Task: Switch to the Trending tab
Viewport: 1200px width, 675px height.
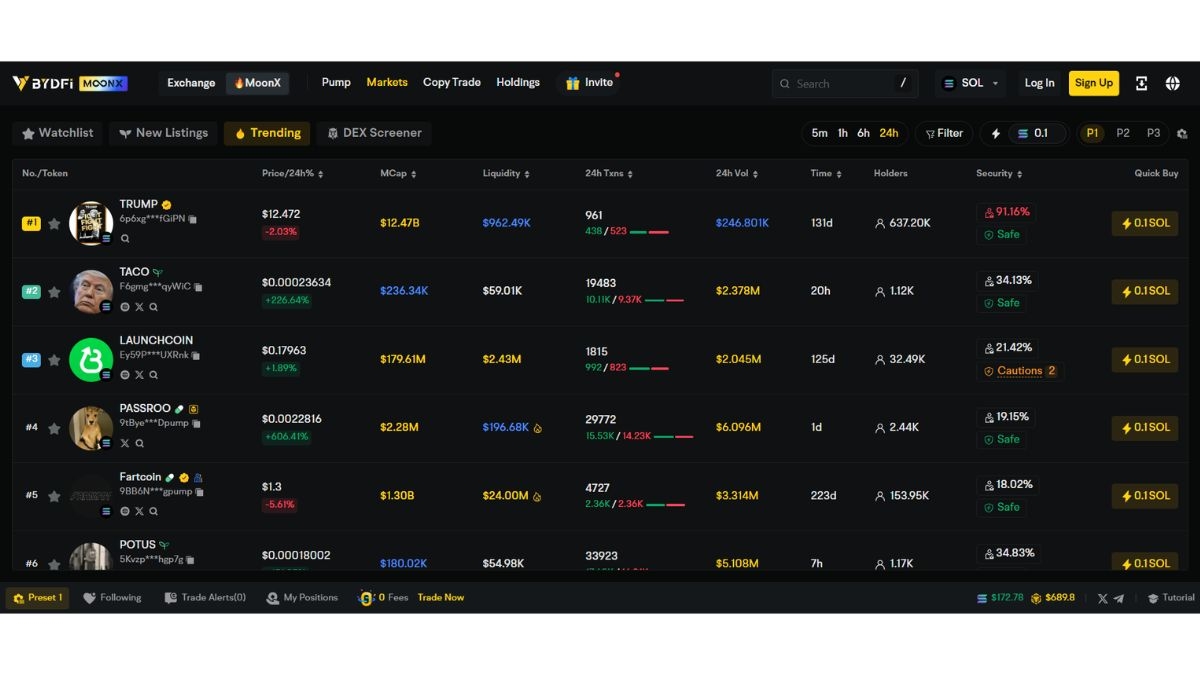Action: (267, 133)
